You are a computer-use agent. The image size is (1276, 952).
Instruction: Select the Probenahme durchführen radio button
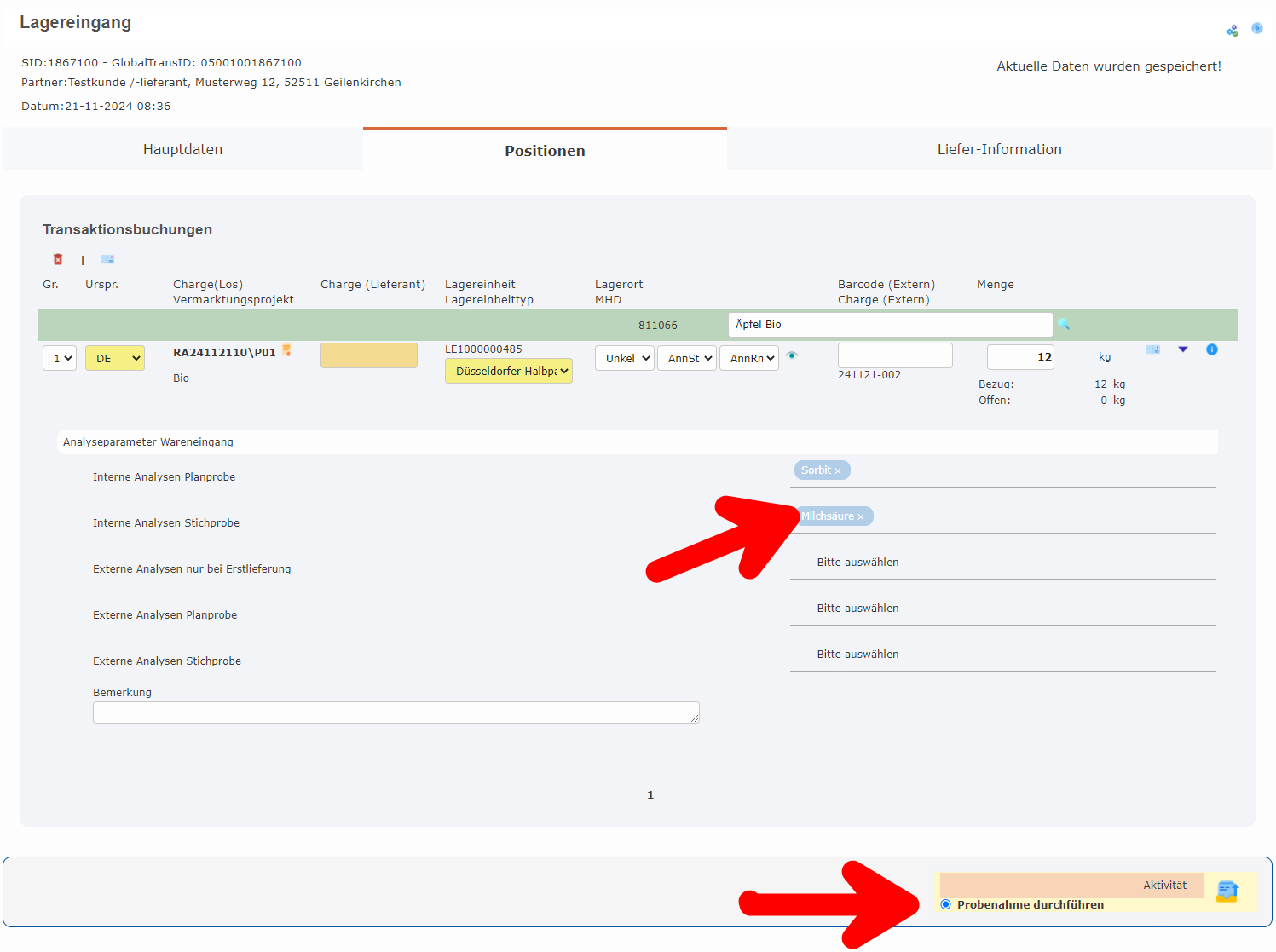[945, 904]
